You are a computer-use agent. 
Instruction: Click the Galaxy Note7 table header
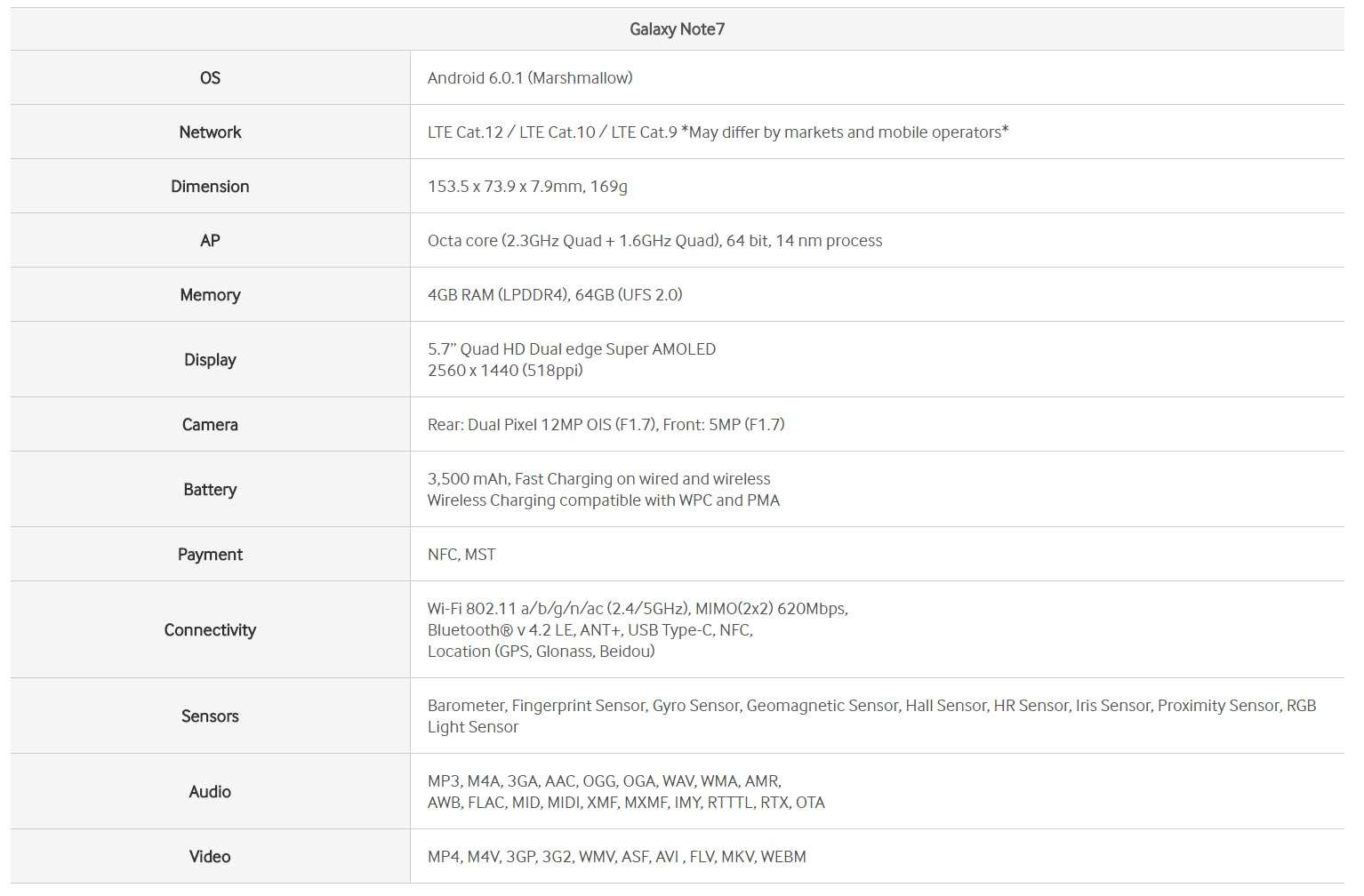coord(677,29)
